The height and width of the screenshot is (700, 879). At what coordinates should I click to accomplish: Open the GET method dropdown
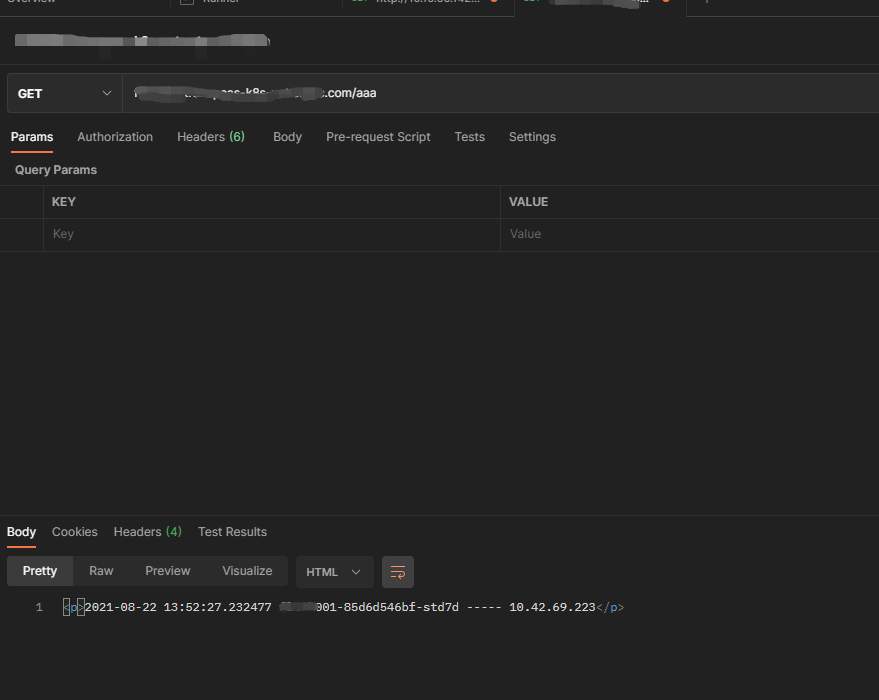point(64,94)
